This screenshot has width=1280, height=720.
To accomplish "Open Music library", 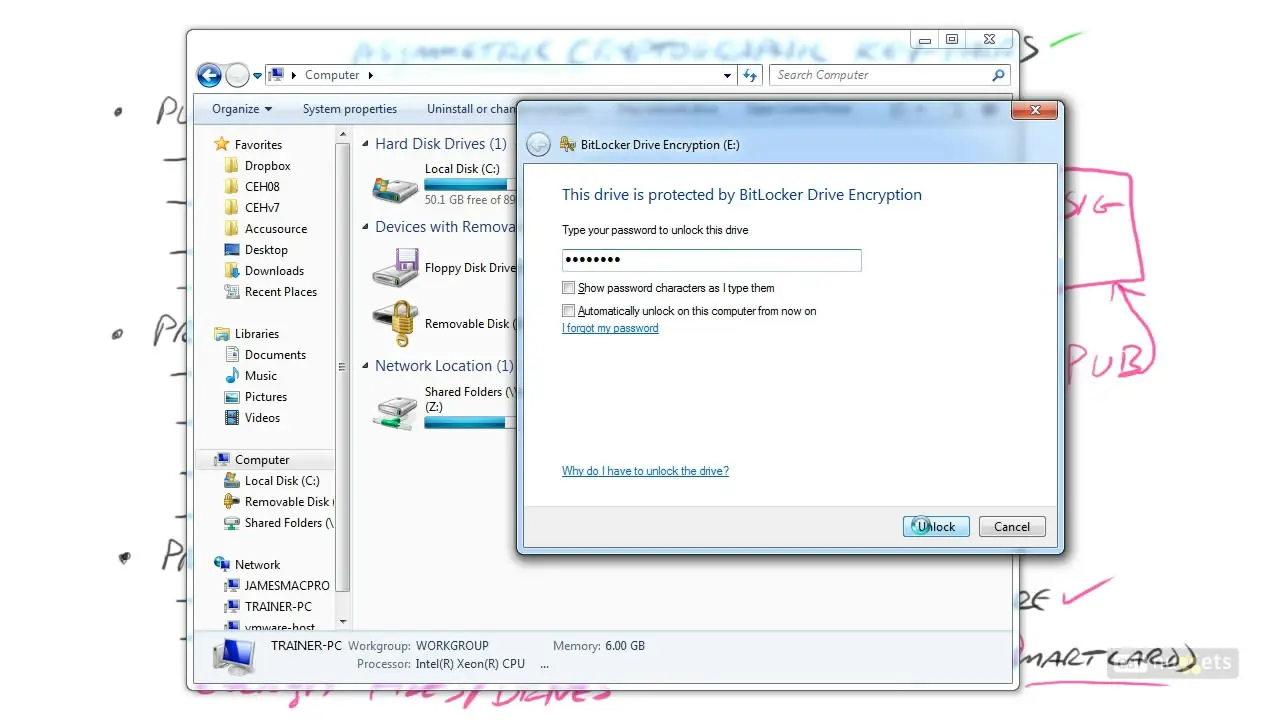I will [260, 376].
